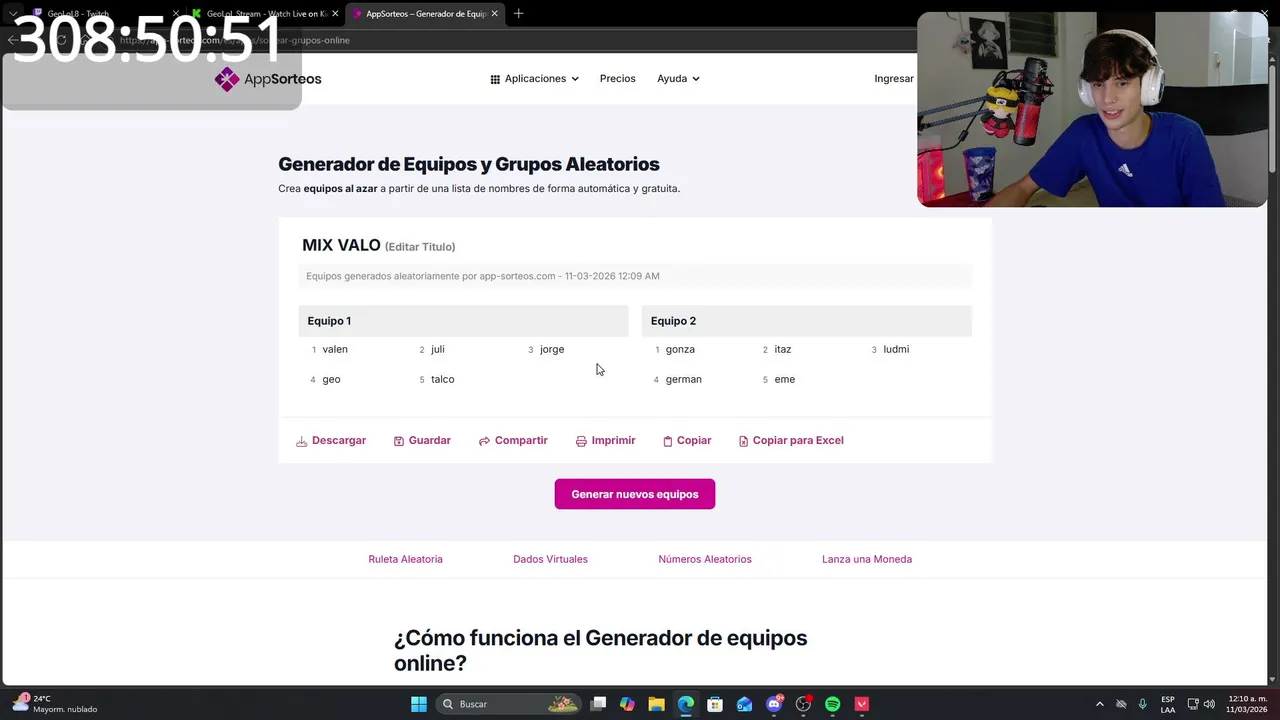Open Microsoft Store from taskbar
This screenshot has height=720, width=1280.
[x=715, y=704]
